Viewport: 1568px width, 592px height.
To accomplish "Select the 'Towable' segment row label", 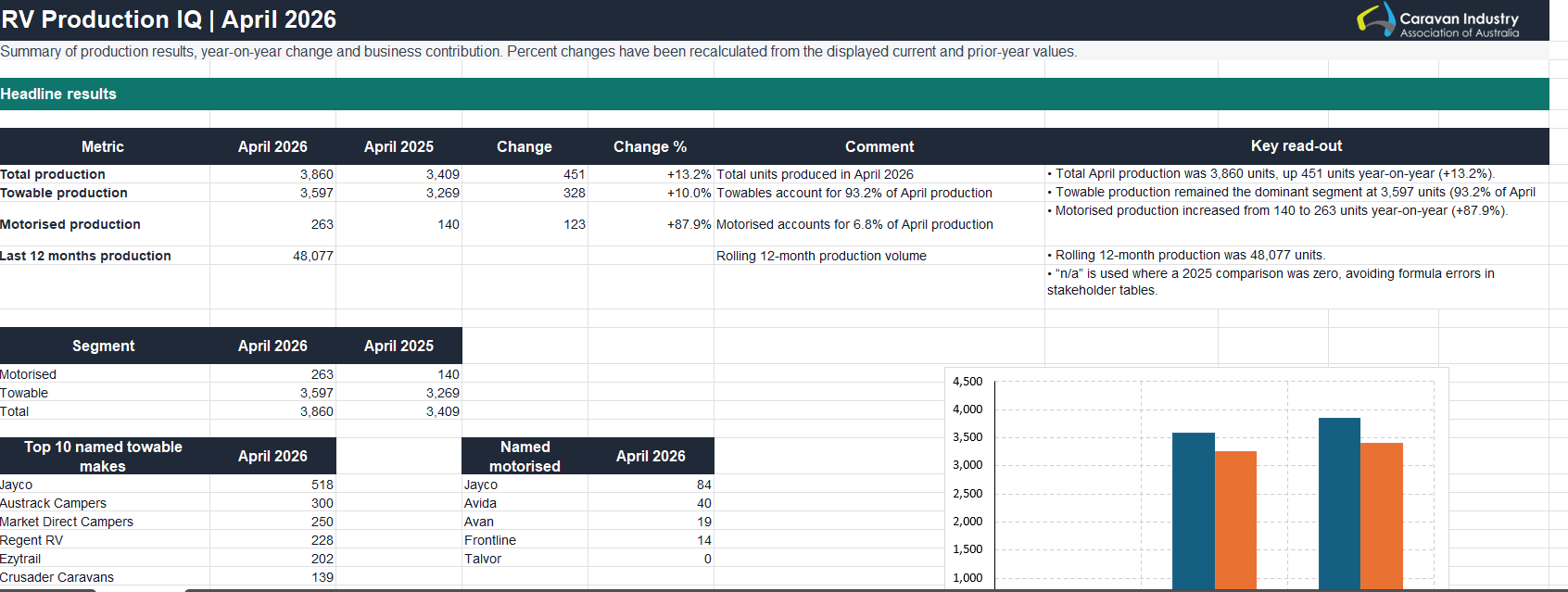I will (x=24, y=393).
